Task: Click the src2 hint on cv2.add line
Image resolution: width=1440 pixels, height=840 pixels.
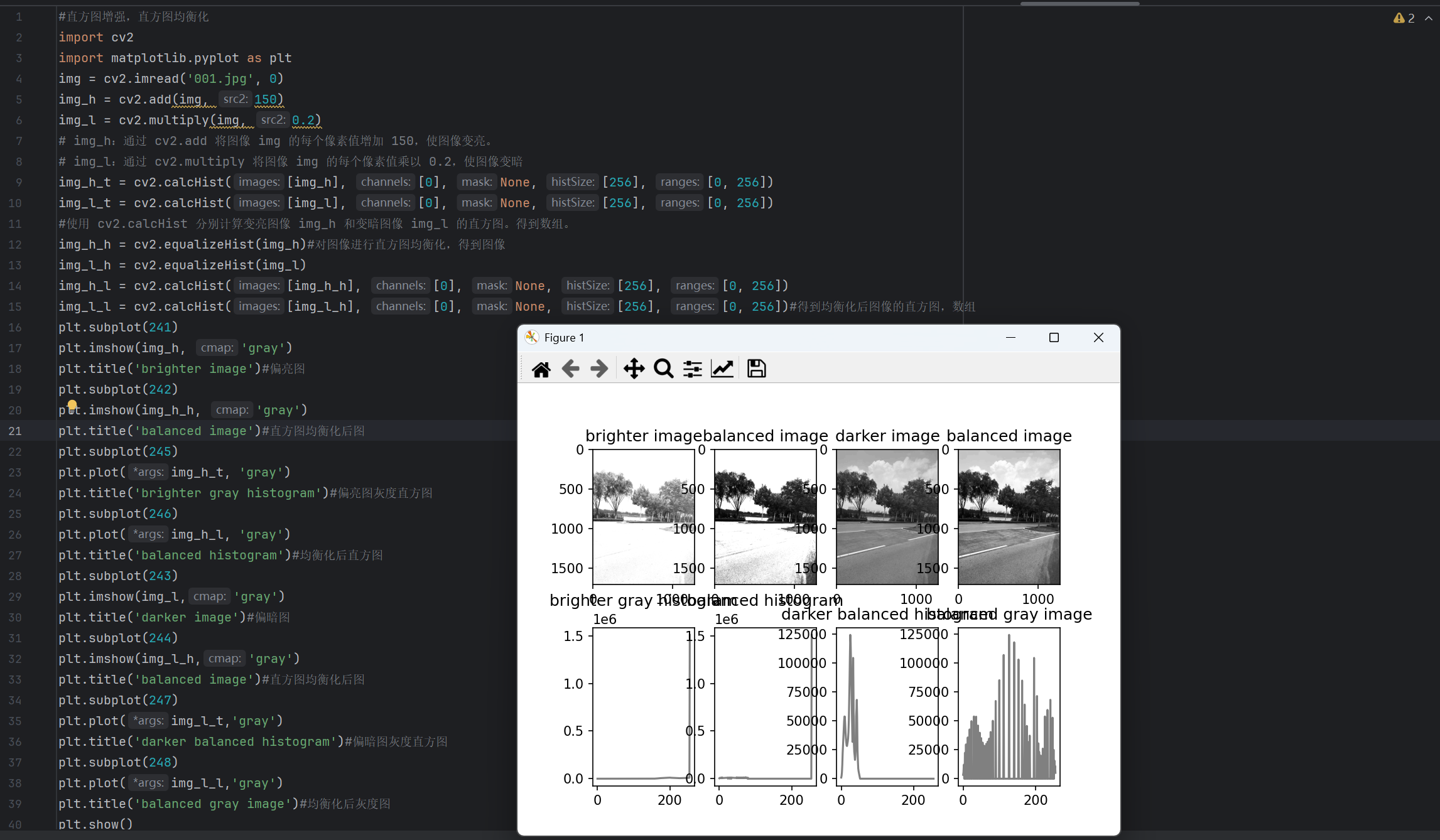Action: coord(235,99)
